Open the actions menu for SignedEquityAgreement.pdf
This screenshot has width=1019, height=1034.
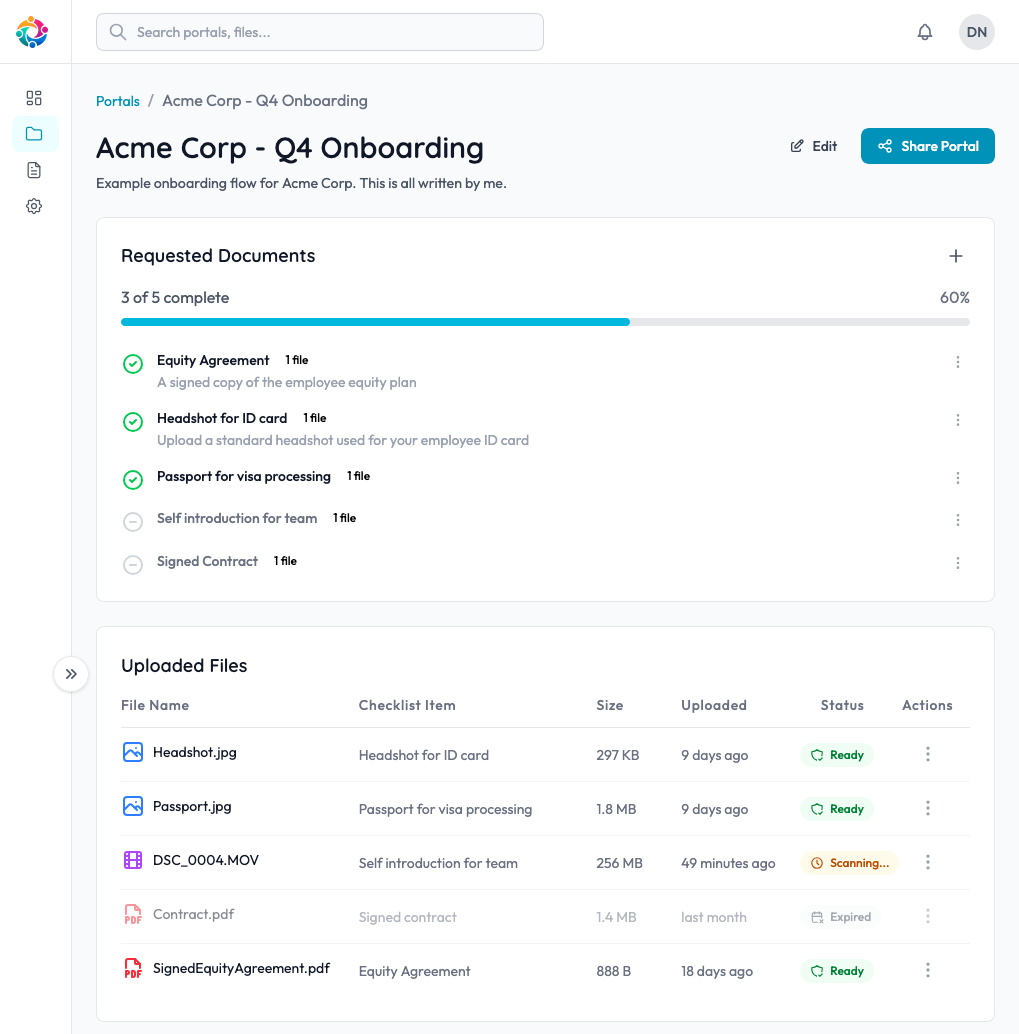pyautogui.click(x=927, y=970)
